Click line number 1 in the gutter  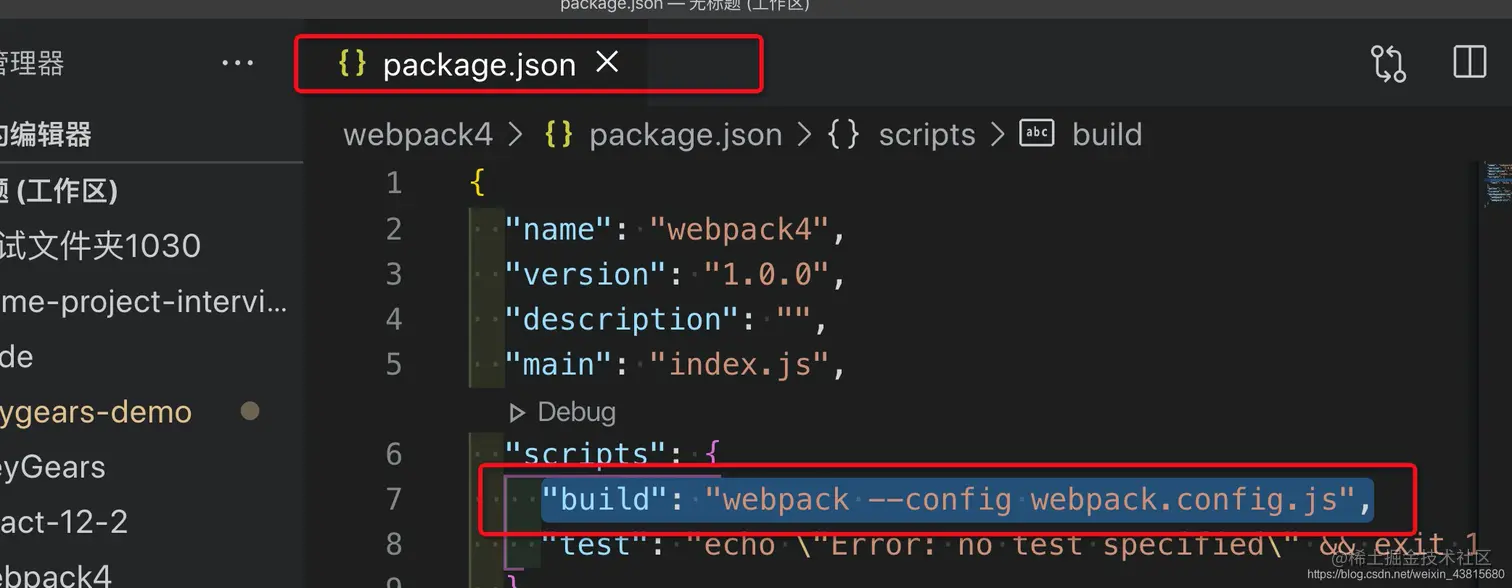(x=393, y=183)
